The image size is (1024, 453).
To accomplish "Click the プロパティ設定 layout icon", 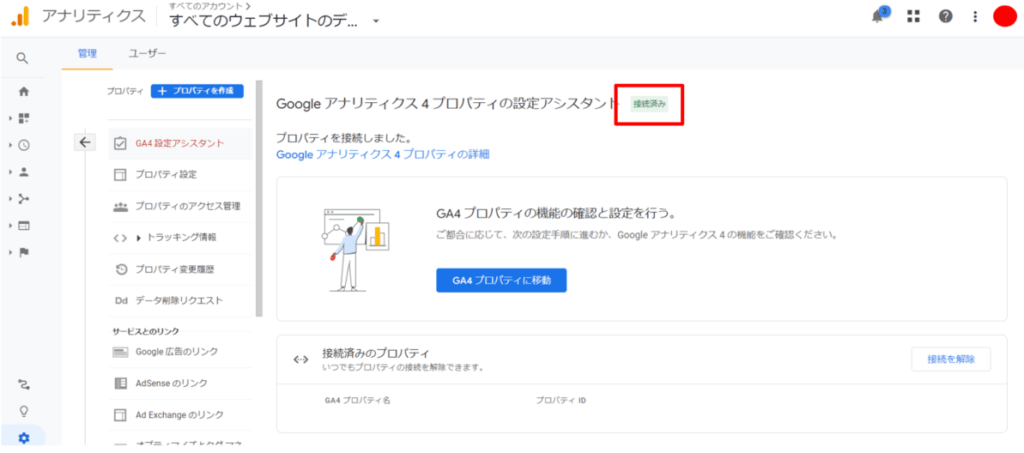I will 120,175.
